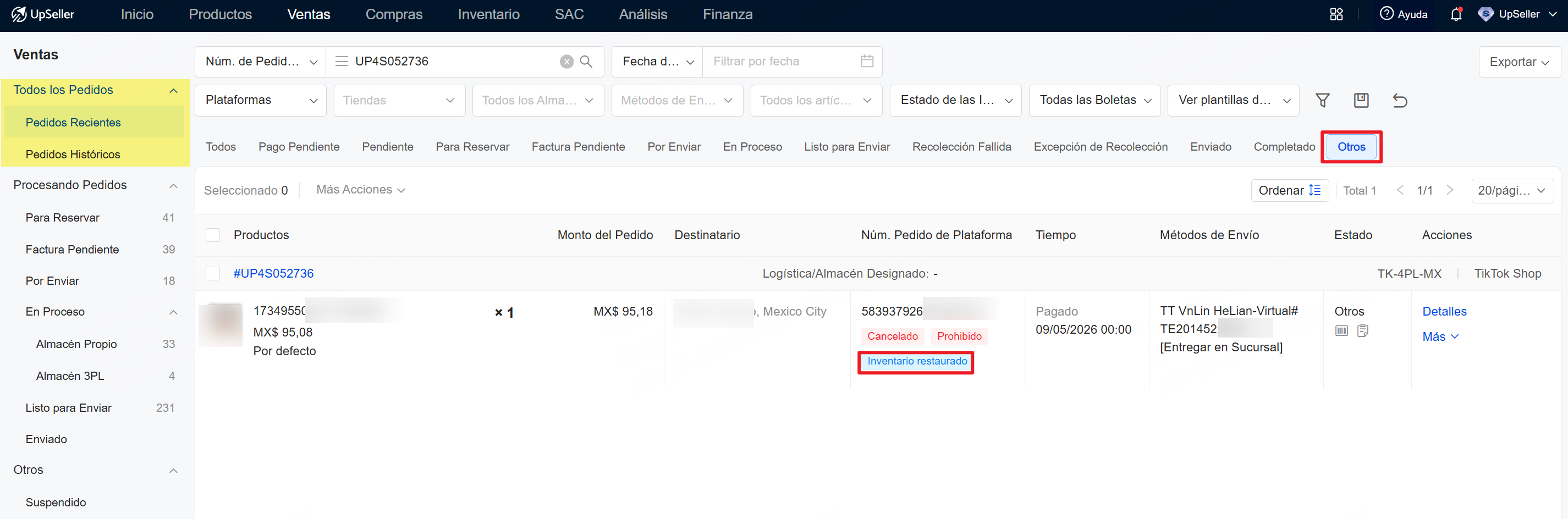The width and height of the screenshot is (1568, 519).
Task: Open the date picker calendar icon
Action: pos(867,61)
